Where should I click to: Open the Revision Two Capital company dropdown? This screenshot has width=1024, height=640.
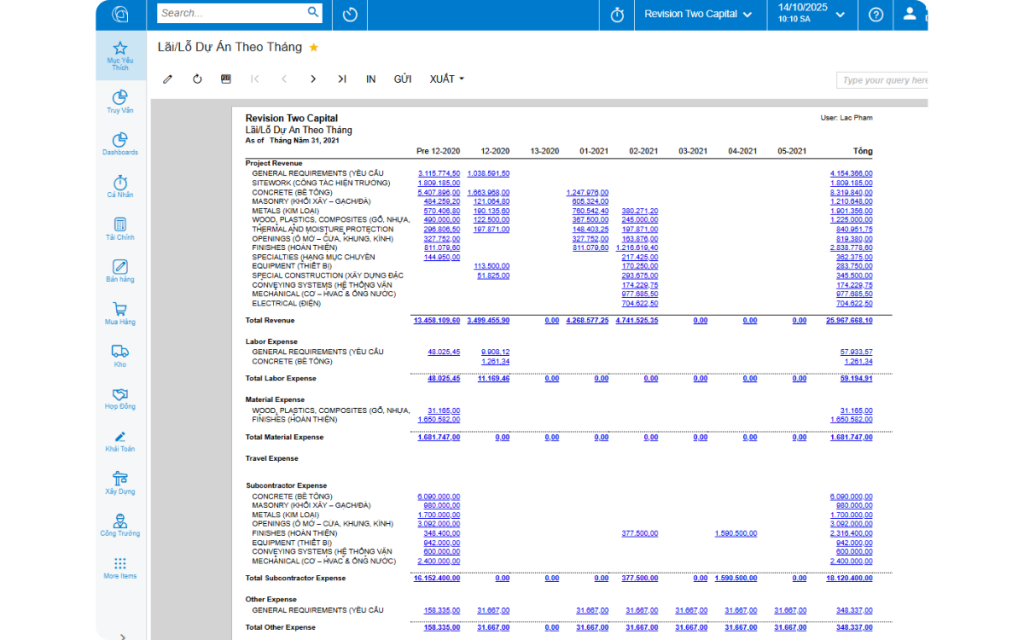click(698, 14)
